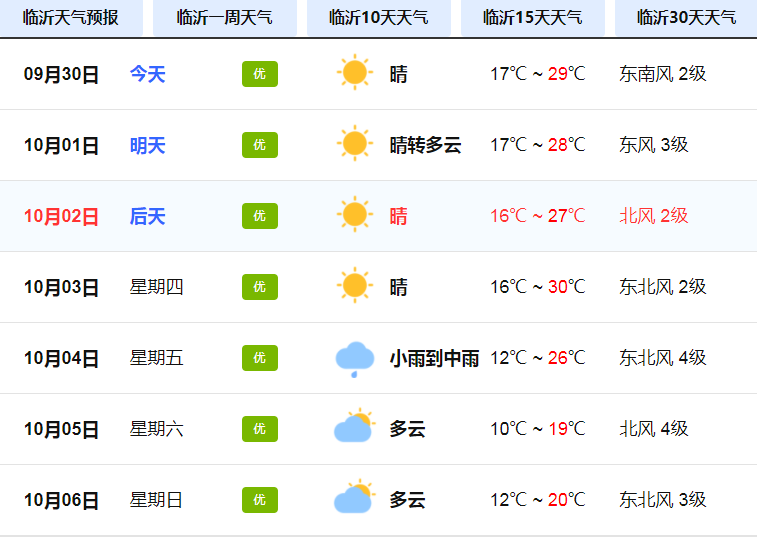Click the 星期四 label
The height and width of the screenshot is (537, 757).
[156, 287]
